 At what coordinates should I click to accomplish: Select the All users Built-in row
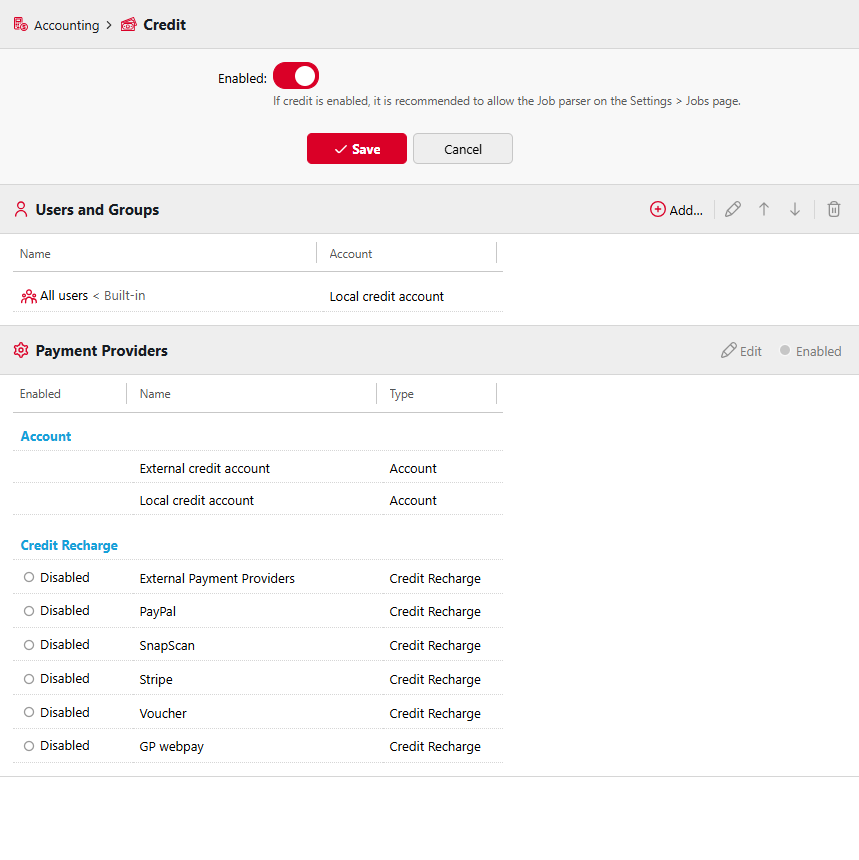point(258,296)
